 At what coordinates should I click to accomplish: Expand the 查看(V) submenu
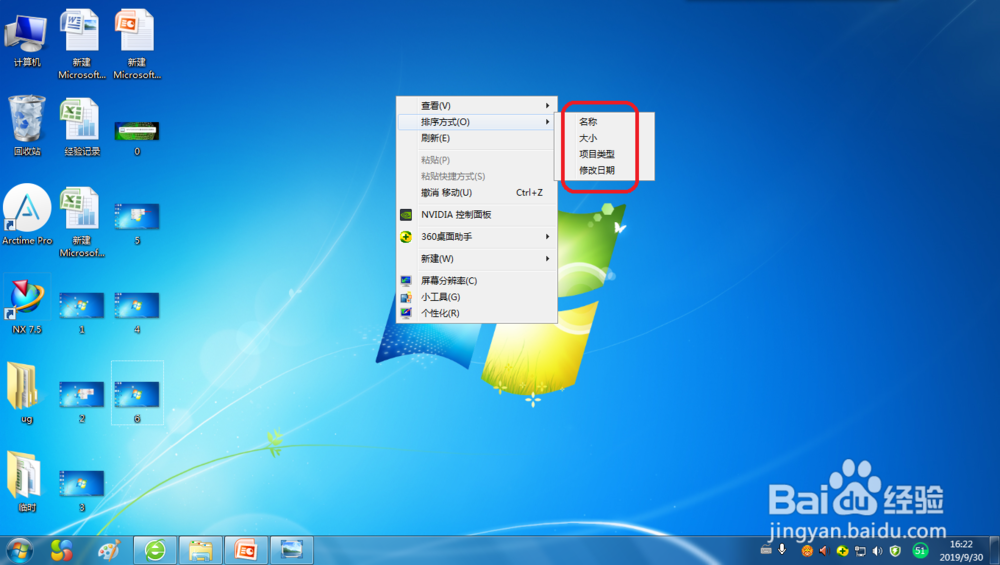click(x=476, y=105)
